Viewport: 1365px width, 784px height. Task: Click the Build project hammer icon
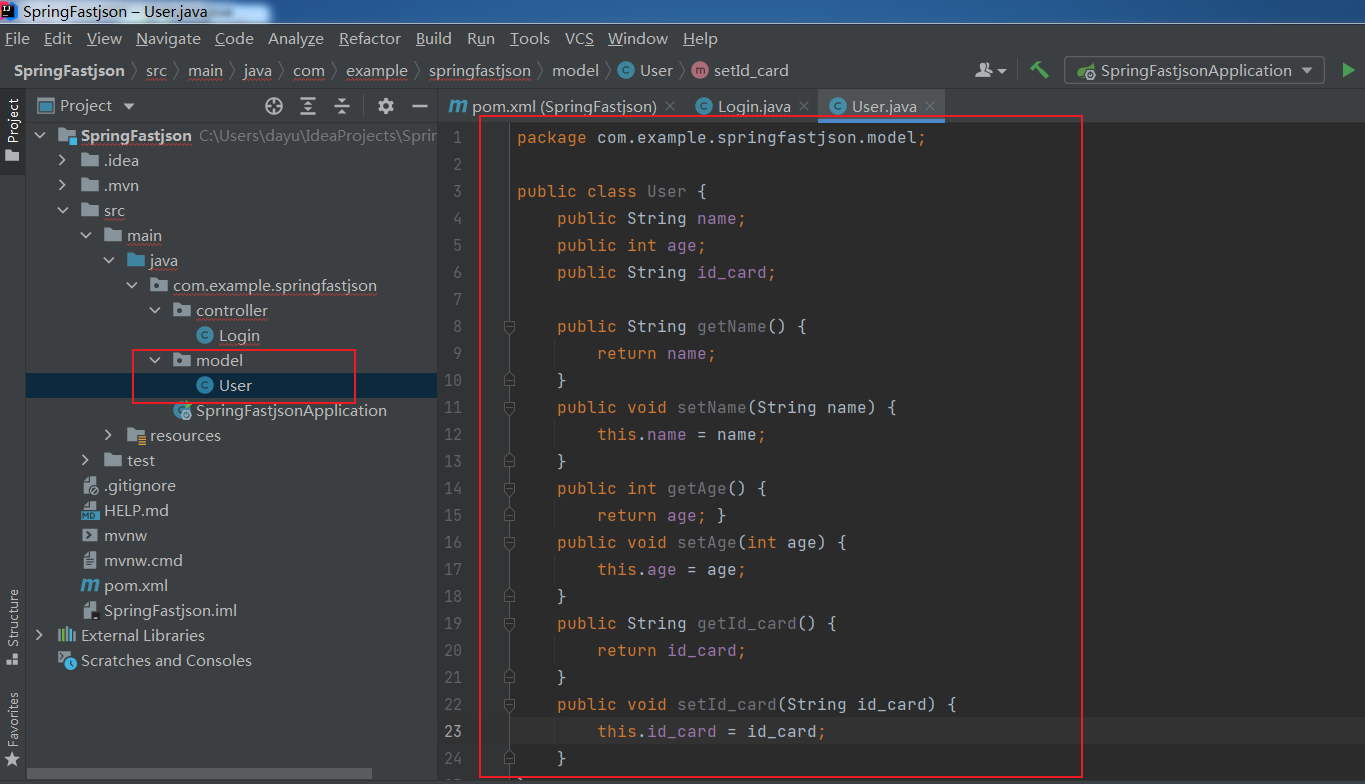tap(1040, 70)
